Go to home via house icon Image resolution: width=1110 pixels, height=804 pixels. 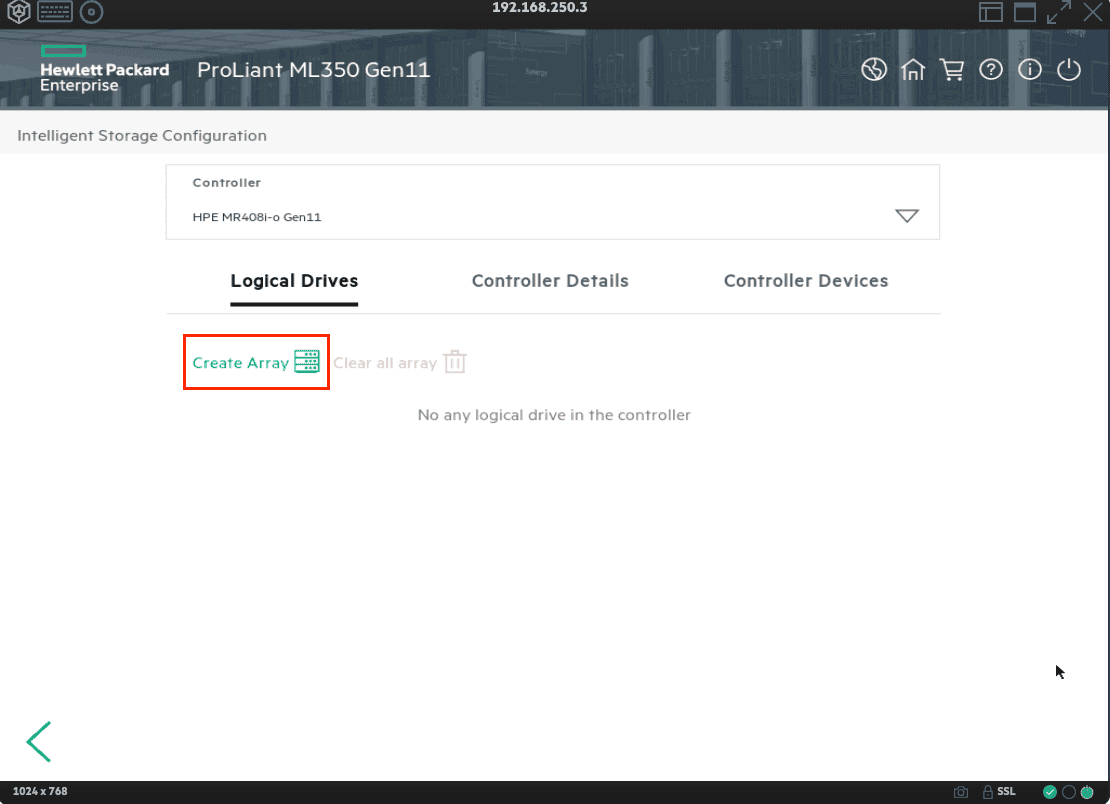(913, 70)
